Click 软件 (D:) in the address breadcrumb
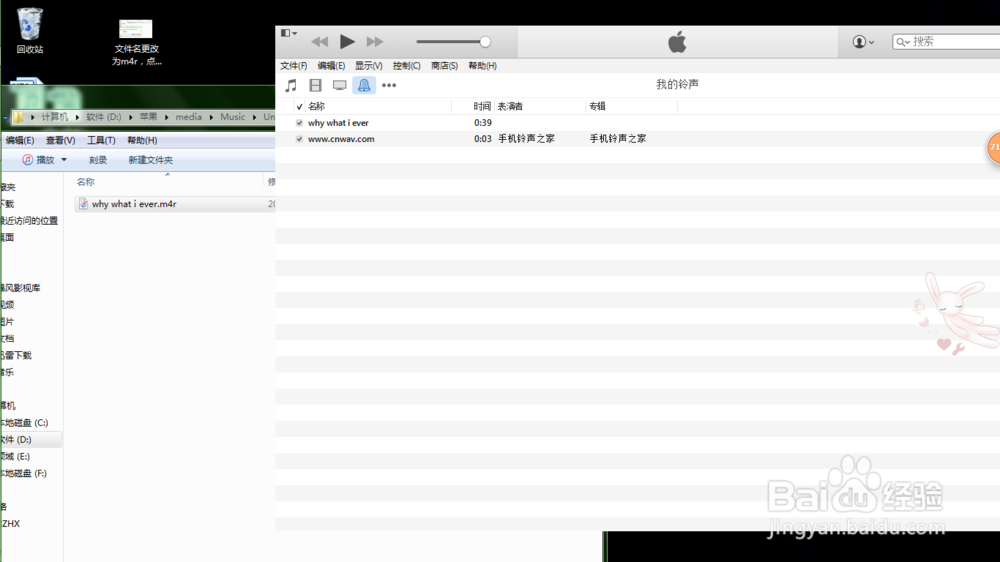This screenshot has width=1000, height=562. pyautogui.click(x=103, y=117)
